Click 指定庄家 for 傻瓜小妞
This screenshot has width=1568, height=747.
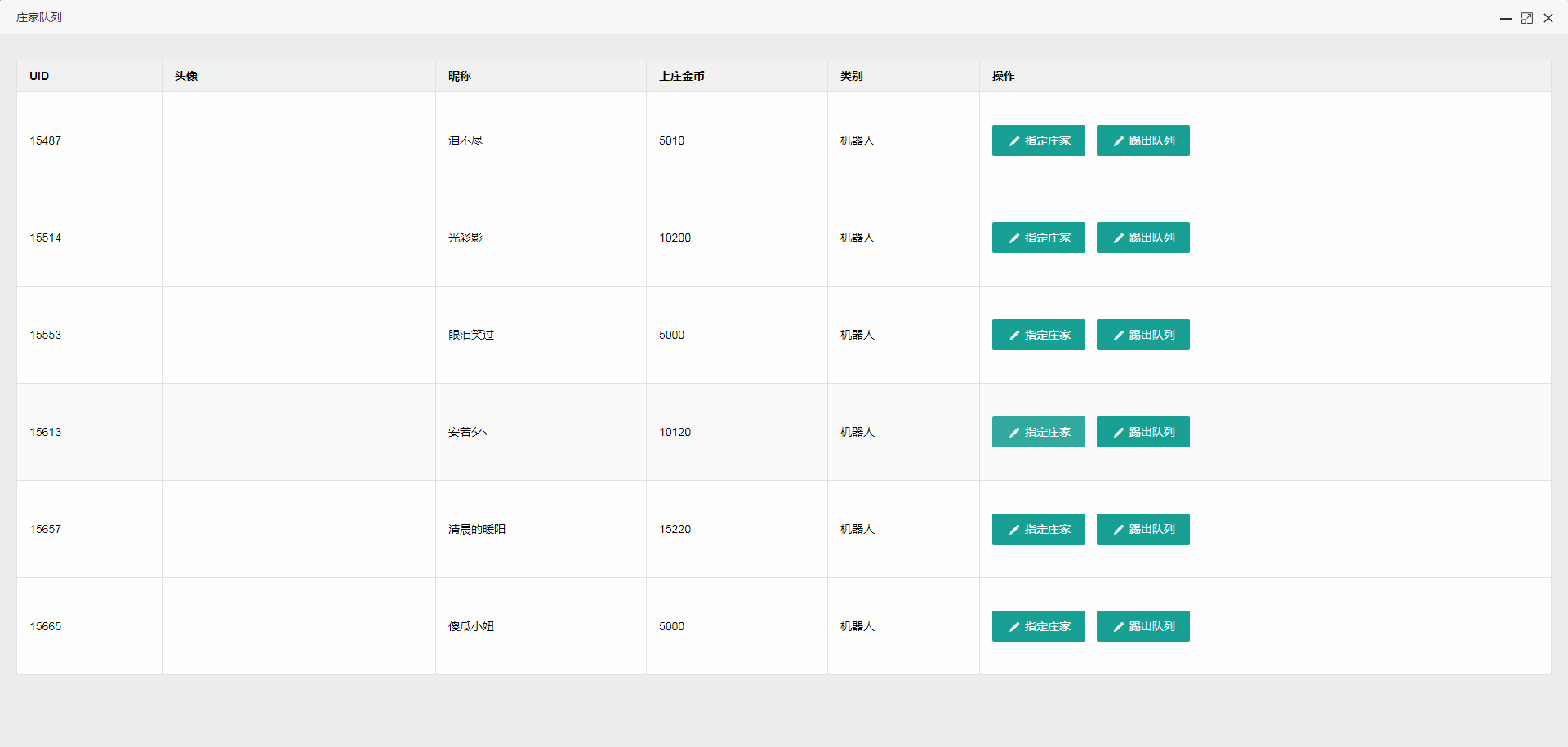(x=1038, y=626)
